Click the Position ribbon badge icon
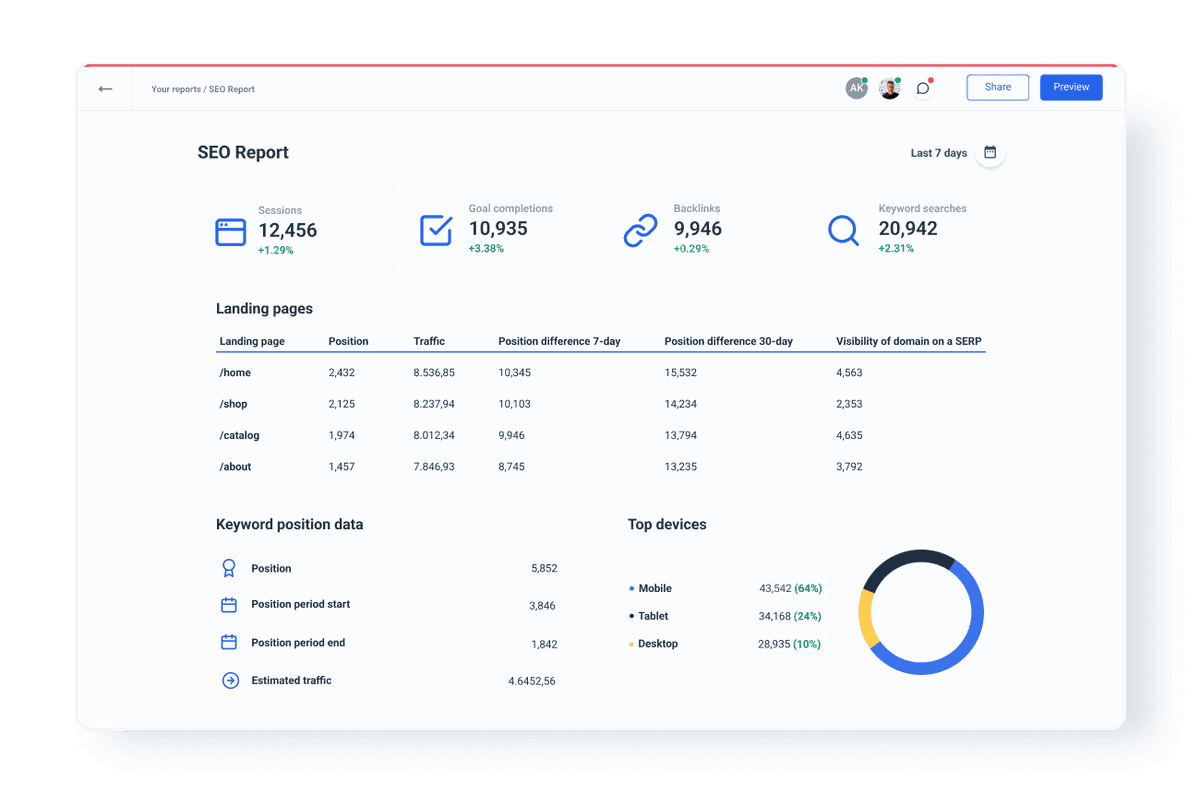The height and width of the screenshot is (793, 1200). coord(229,567)
